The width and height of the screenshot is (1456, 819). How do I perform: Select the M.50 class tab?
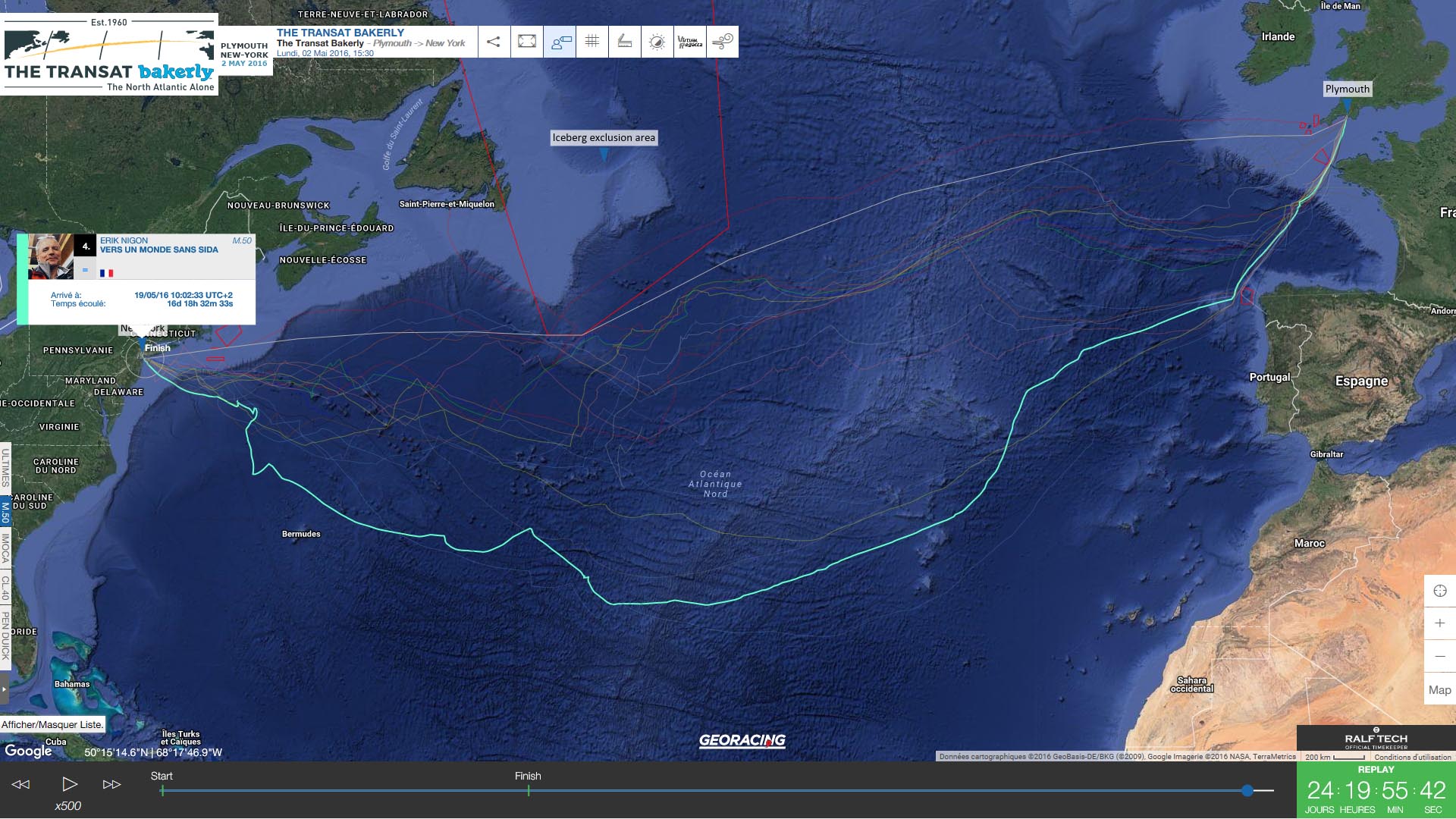pyautogui.click(x=5, y=511)
